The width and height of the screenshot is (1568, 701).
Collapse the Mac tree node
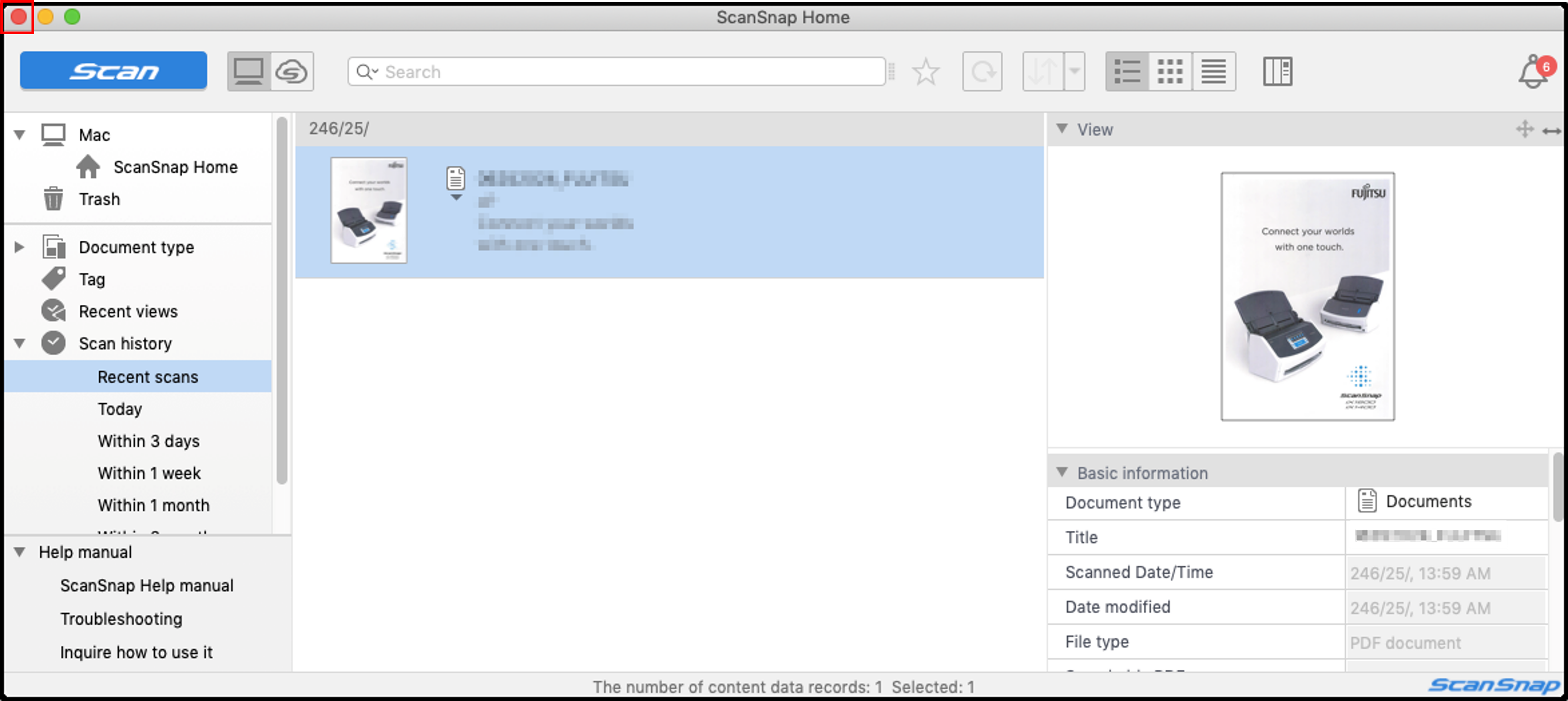[x=20, y=135]
